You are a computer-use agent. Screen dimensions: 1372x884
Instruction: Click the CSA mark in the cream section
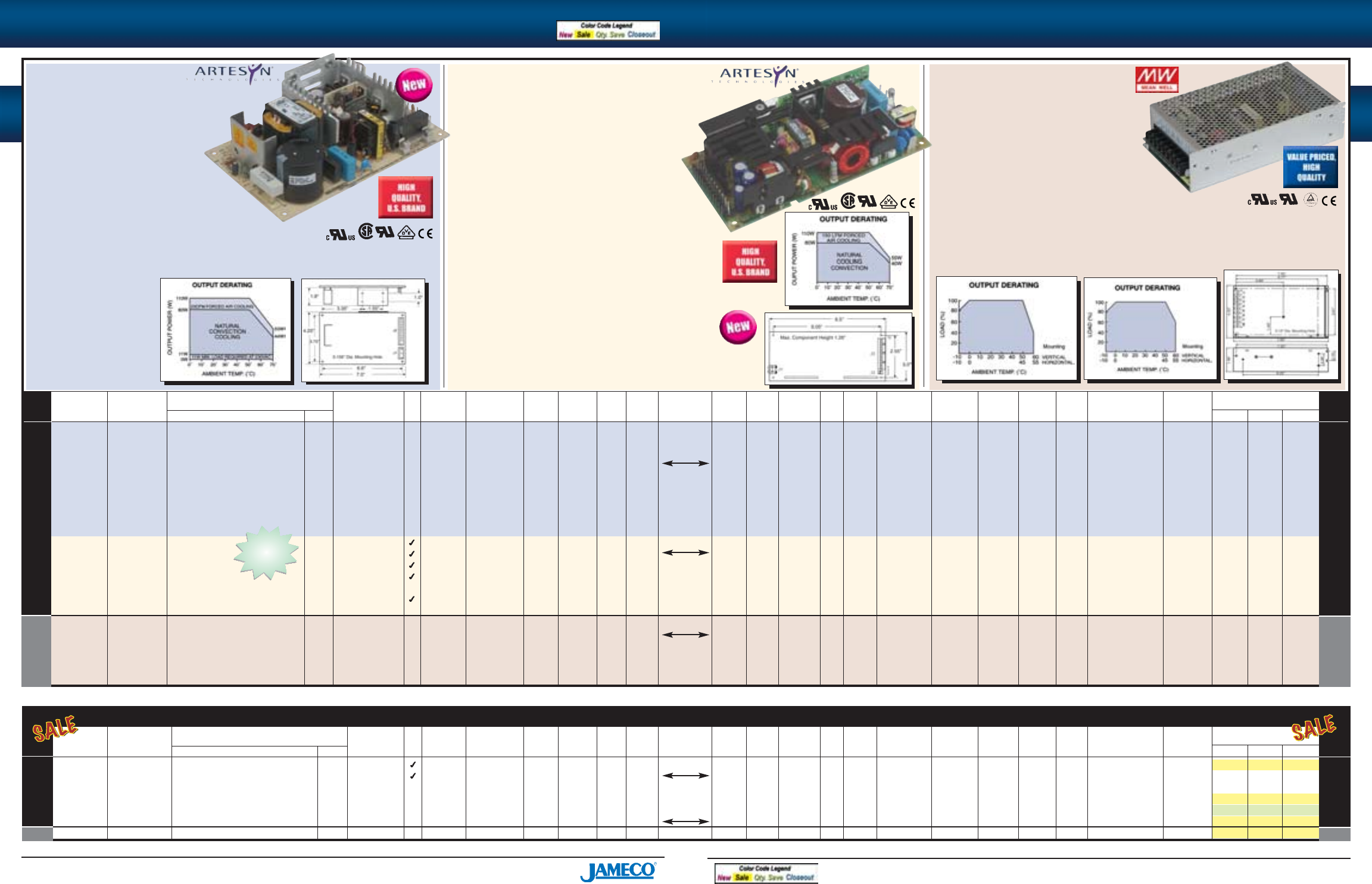pos(848,201)
